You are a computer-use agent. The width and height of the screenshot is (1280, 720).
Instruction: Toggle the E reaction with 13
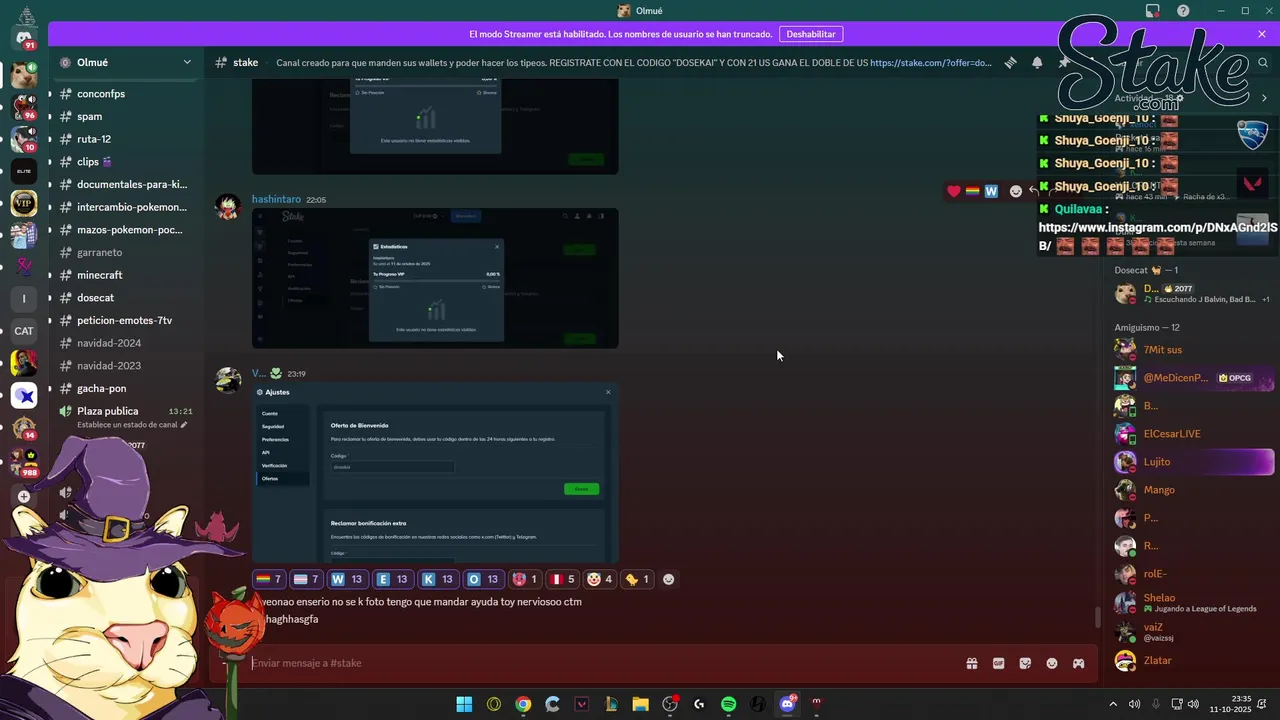click(390, 579)
